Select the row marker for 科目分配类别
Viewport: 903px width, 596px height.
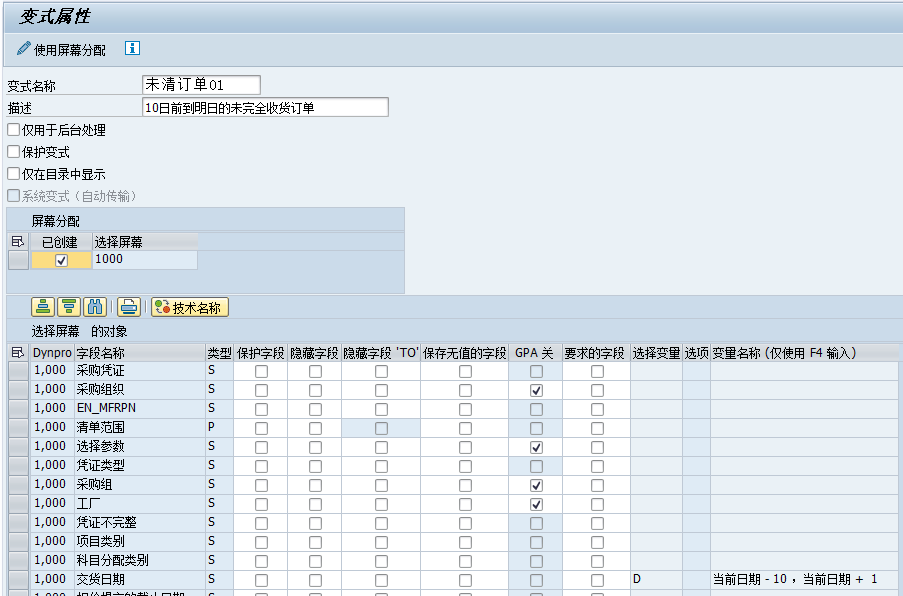[18, 561]
